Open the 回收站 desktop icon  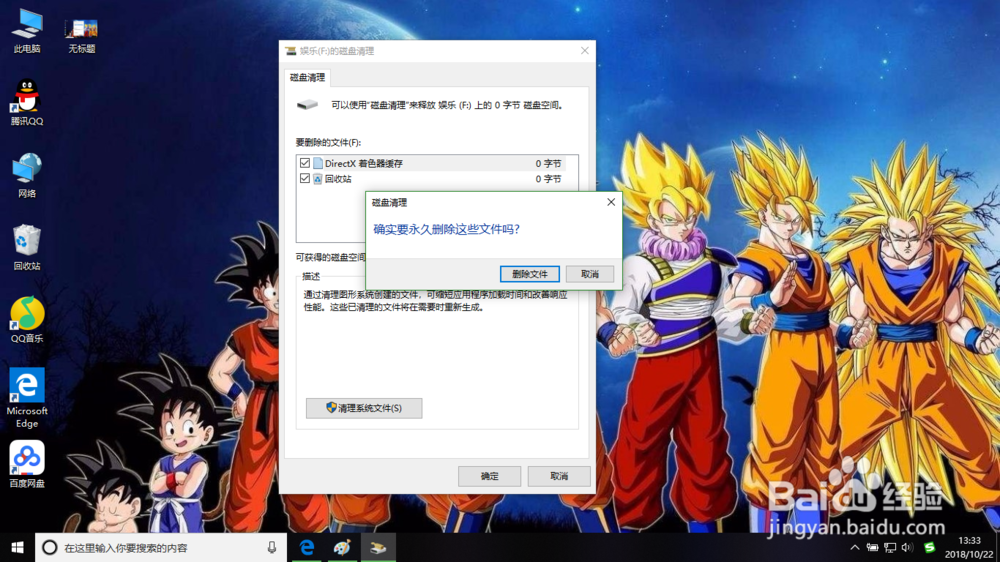tap(27, 248)
